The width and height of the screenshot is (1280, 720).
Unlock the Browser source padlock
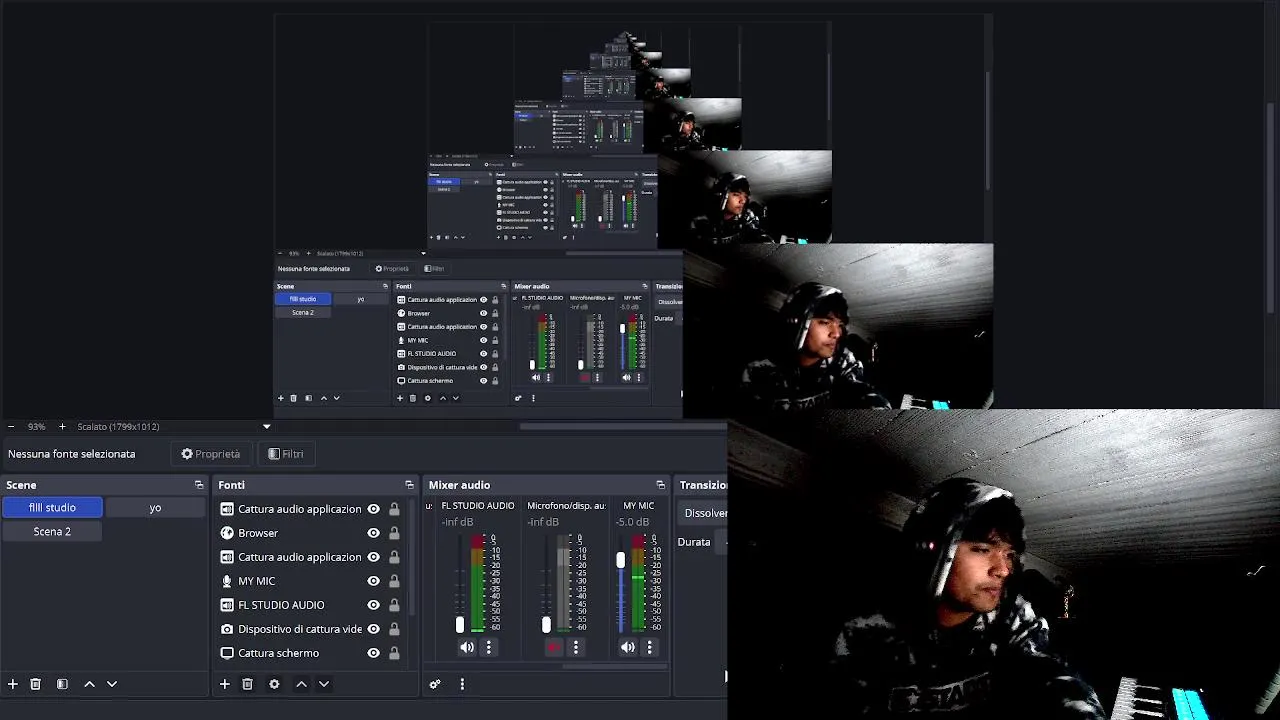click(x=394, y=533)
